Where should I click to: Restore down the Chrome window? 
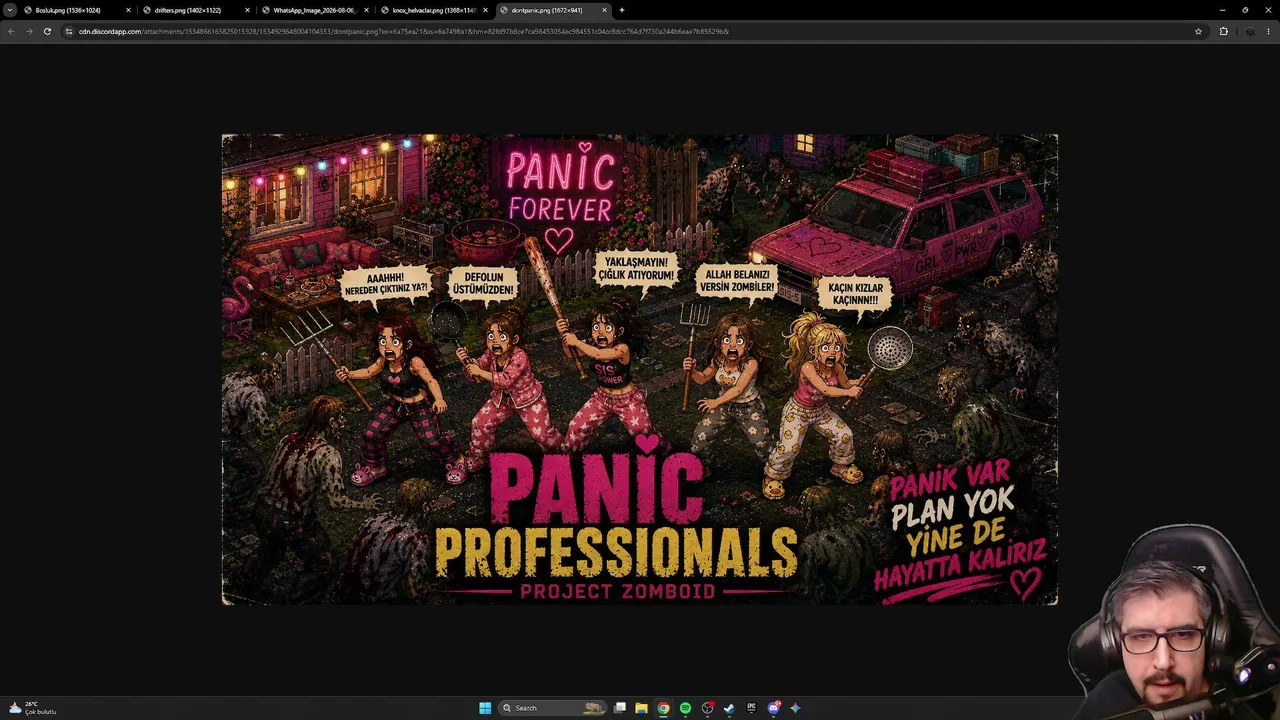click(1245, 10)
